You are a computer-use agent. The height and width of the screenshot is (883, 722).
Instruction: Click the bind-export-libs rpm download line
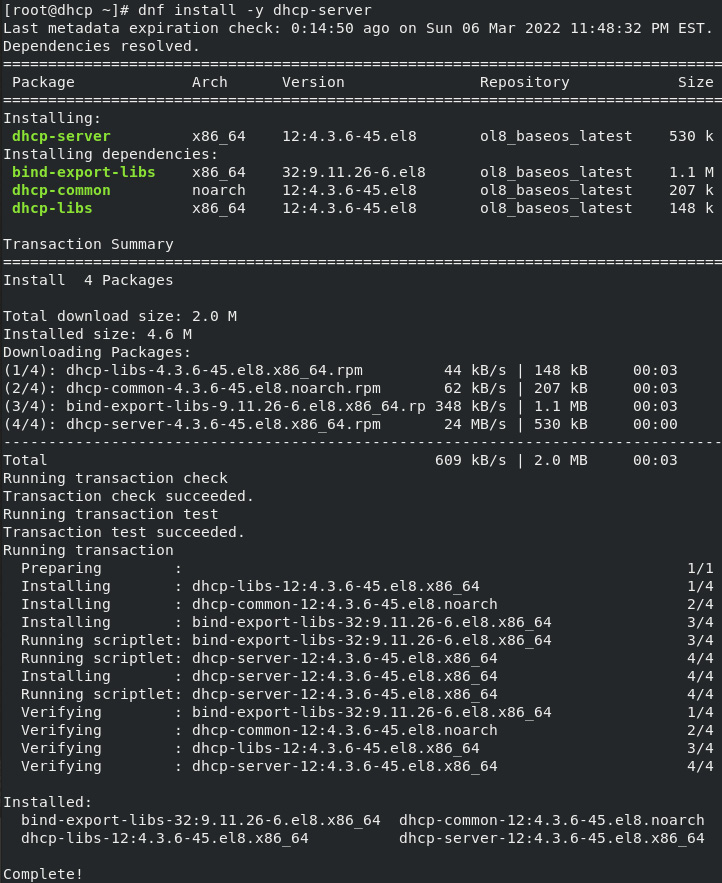(x=340, y=407)
